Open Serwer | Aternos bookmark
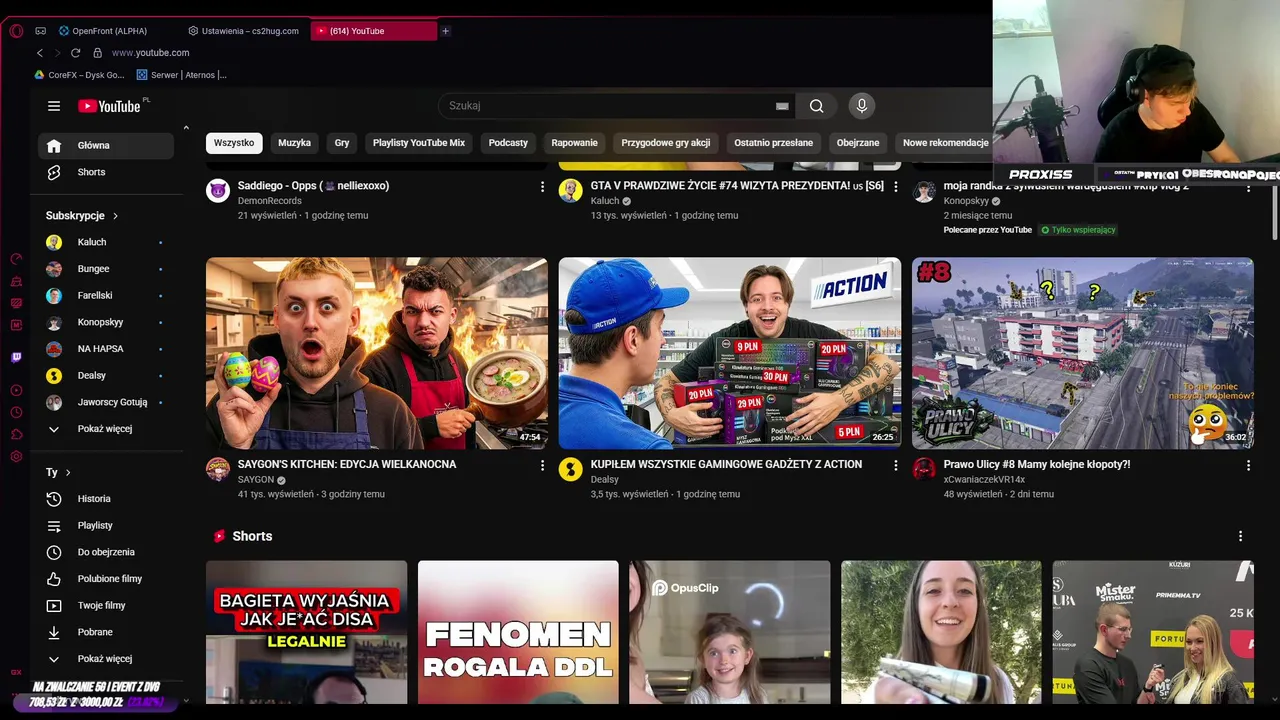Image resolution: width=1280 pixels, height=720 pixels. [181, 75]
